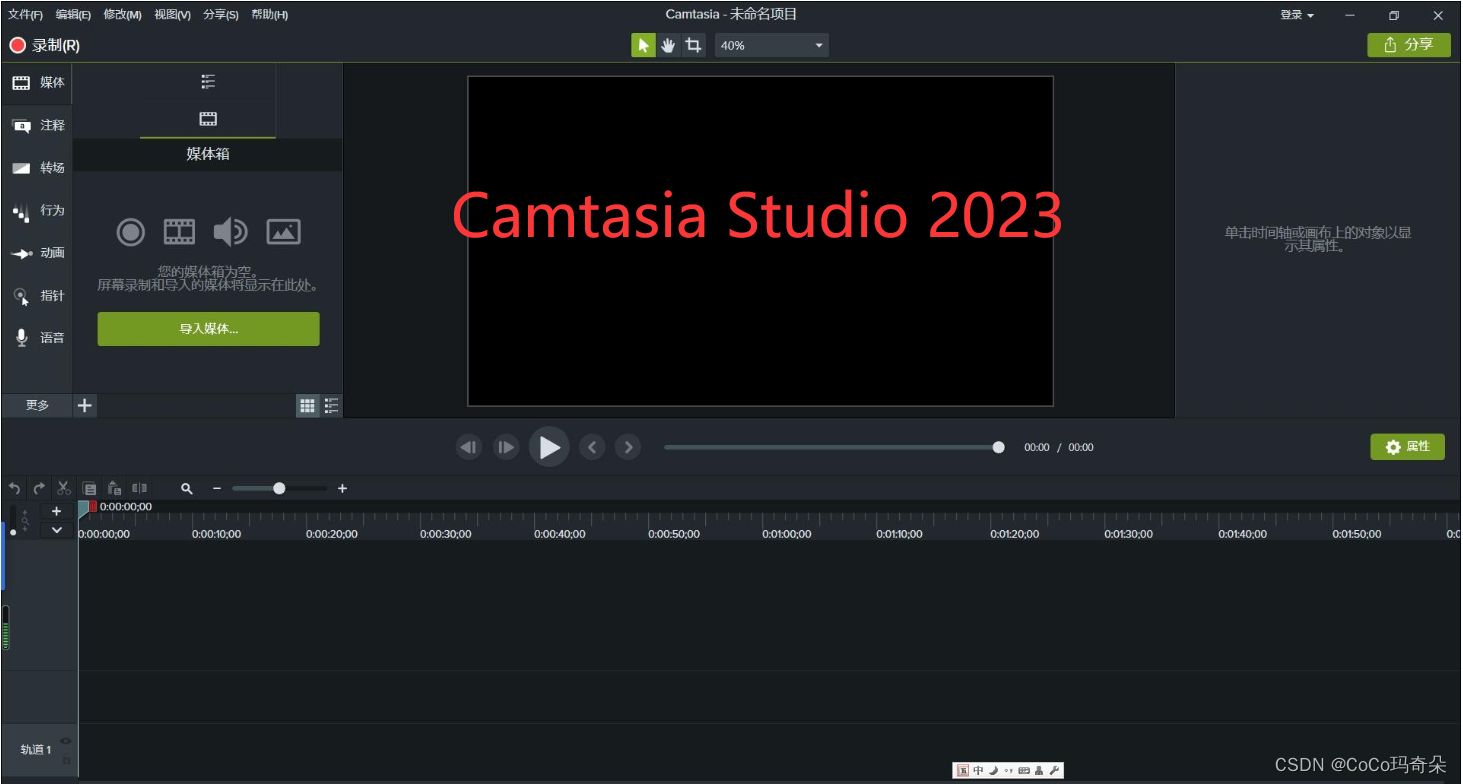Image resolution: width=1463 pixels, height=784 pixels.
Task: Select the crop mode tool
Action: 693,45
